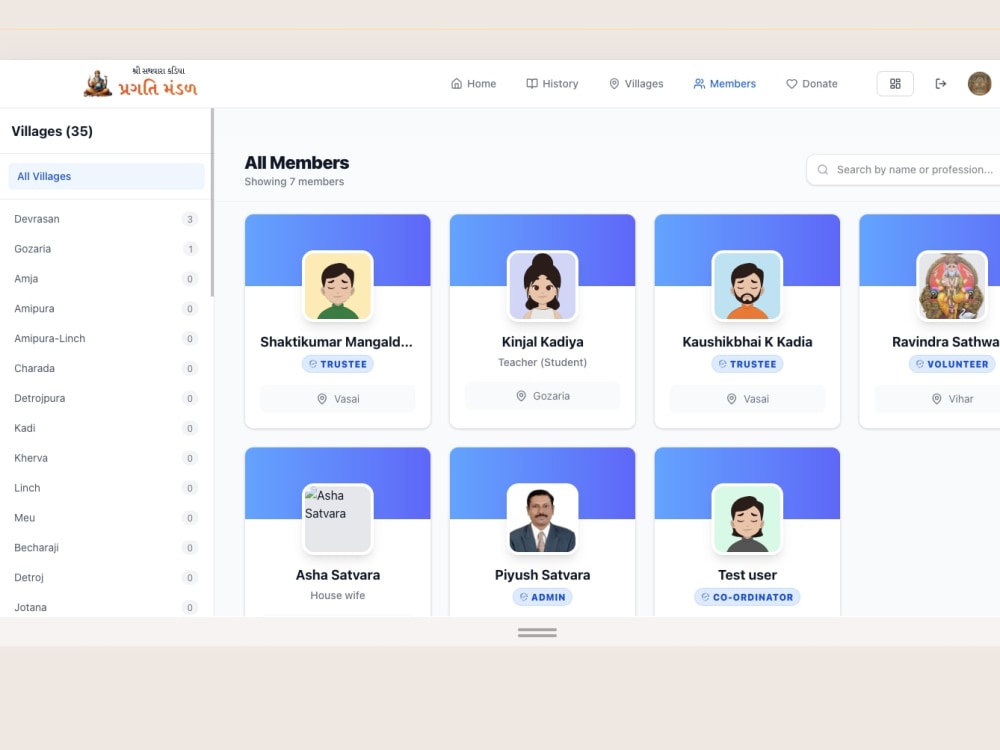
Task: Open Piyush Satvara's photo
Action: click(x=543, y=519)
